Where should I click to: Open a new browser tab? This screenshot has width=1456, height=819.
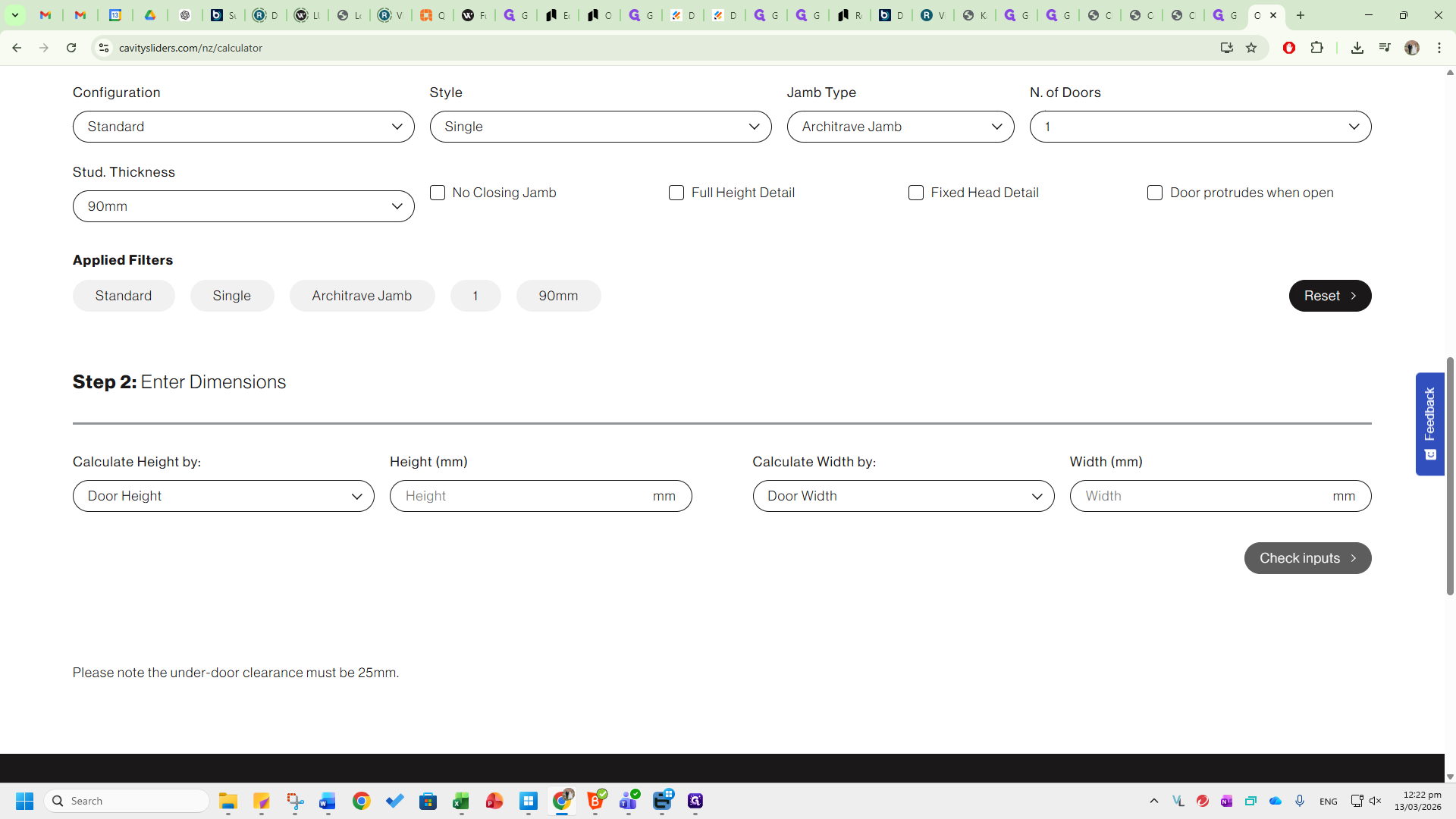click(1301, 15)
